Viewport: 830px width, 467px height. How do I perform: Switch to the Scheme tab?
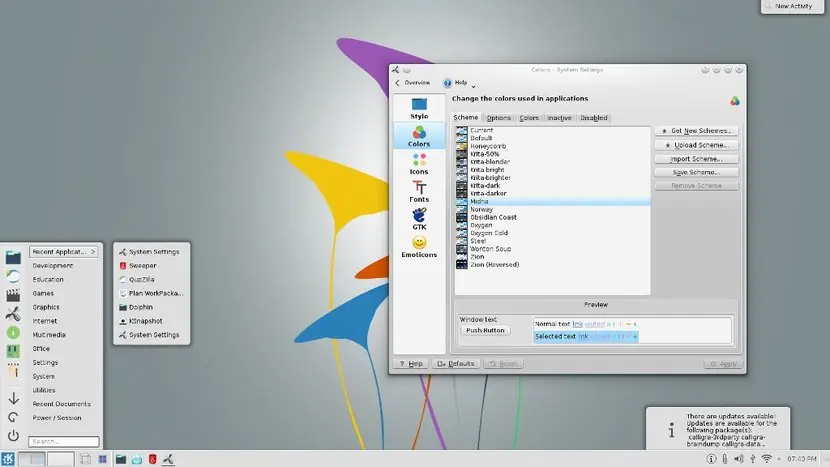tap(465, 118)
